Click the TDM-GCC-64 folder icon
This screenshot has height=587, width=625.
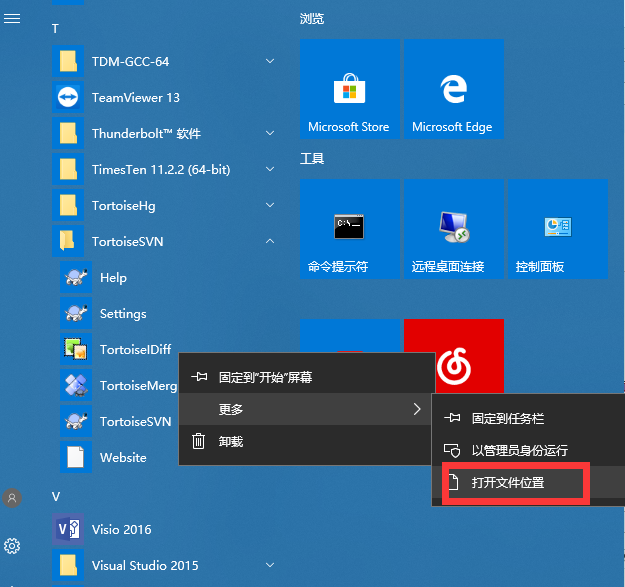point(68,61)
